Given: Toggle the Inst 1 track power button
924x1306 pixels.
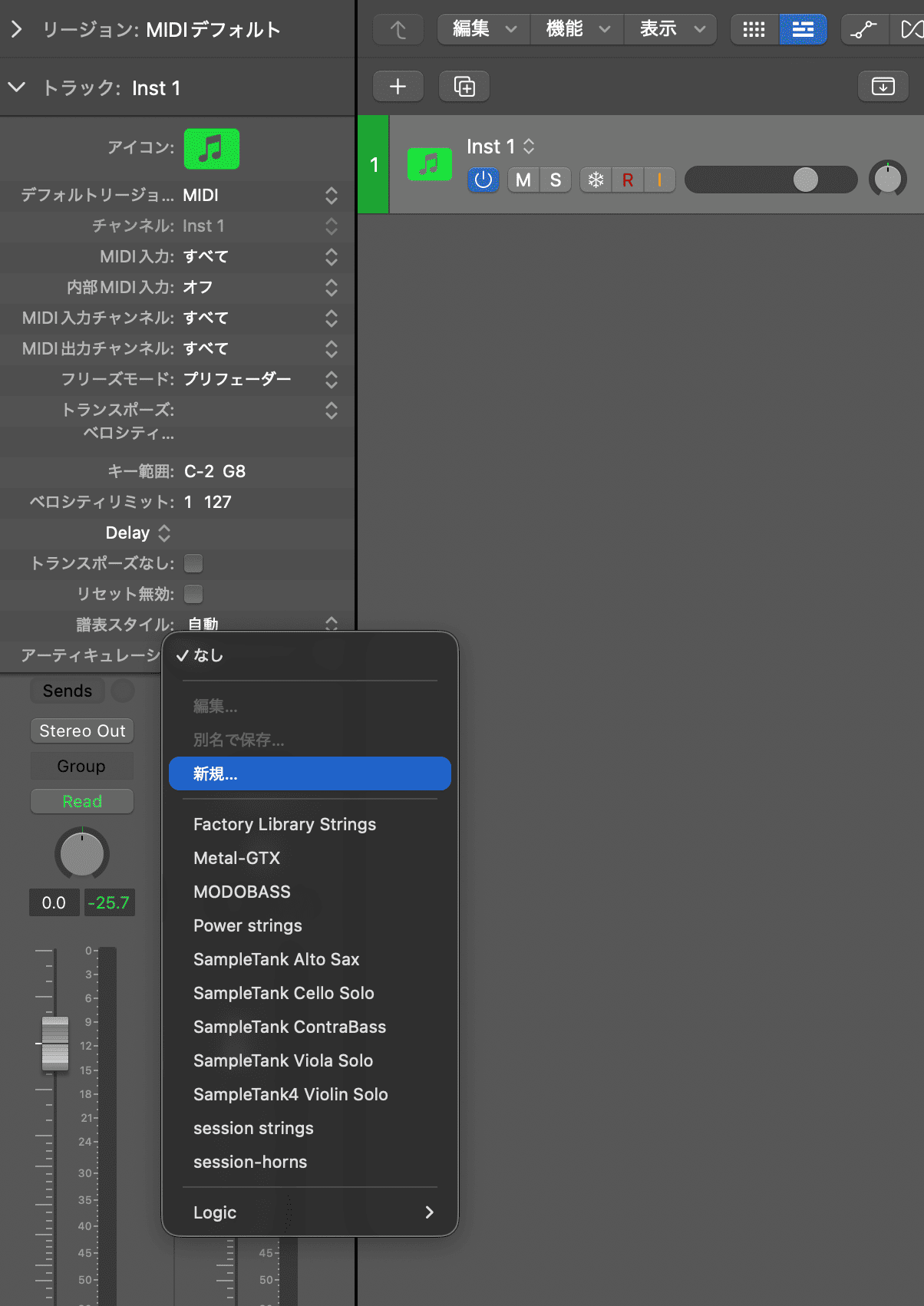Looking at the screenshot, I should click(x=483, y=180).
